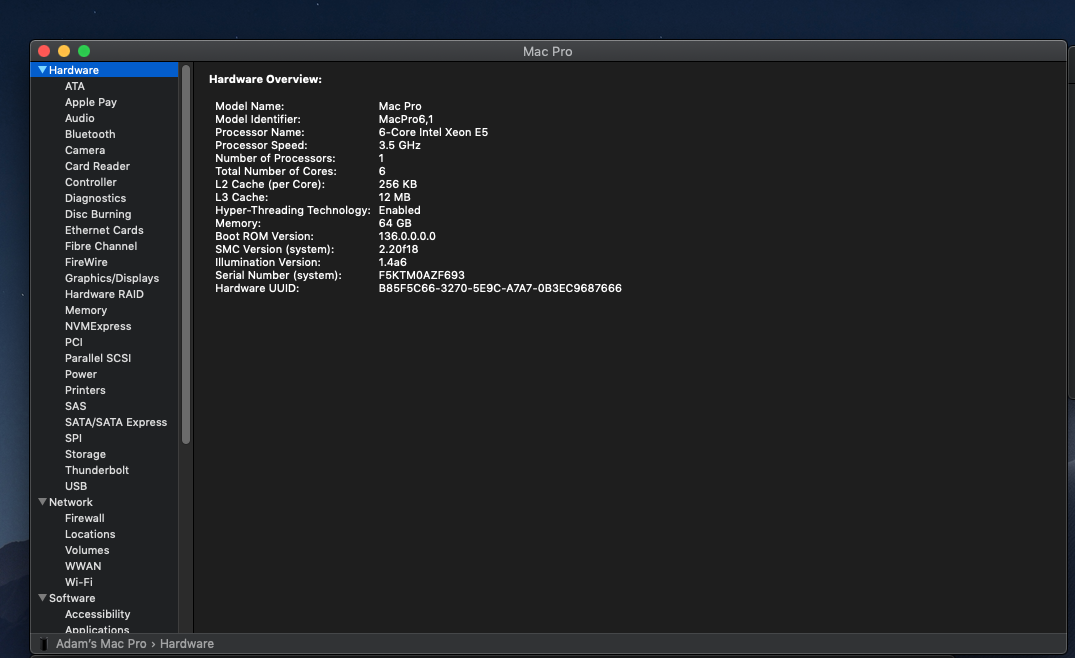Click the Boot ROM Version 136.0.0.0.0 value
This screenshot has height=658, width=1075.
point(407,236)
